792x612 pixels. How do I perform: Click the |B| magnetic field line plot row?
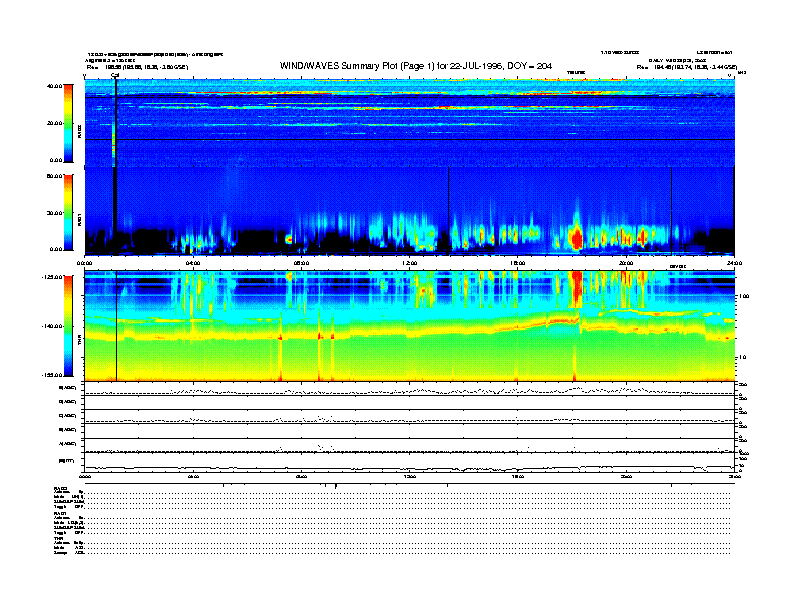click(409, 463)
